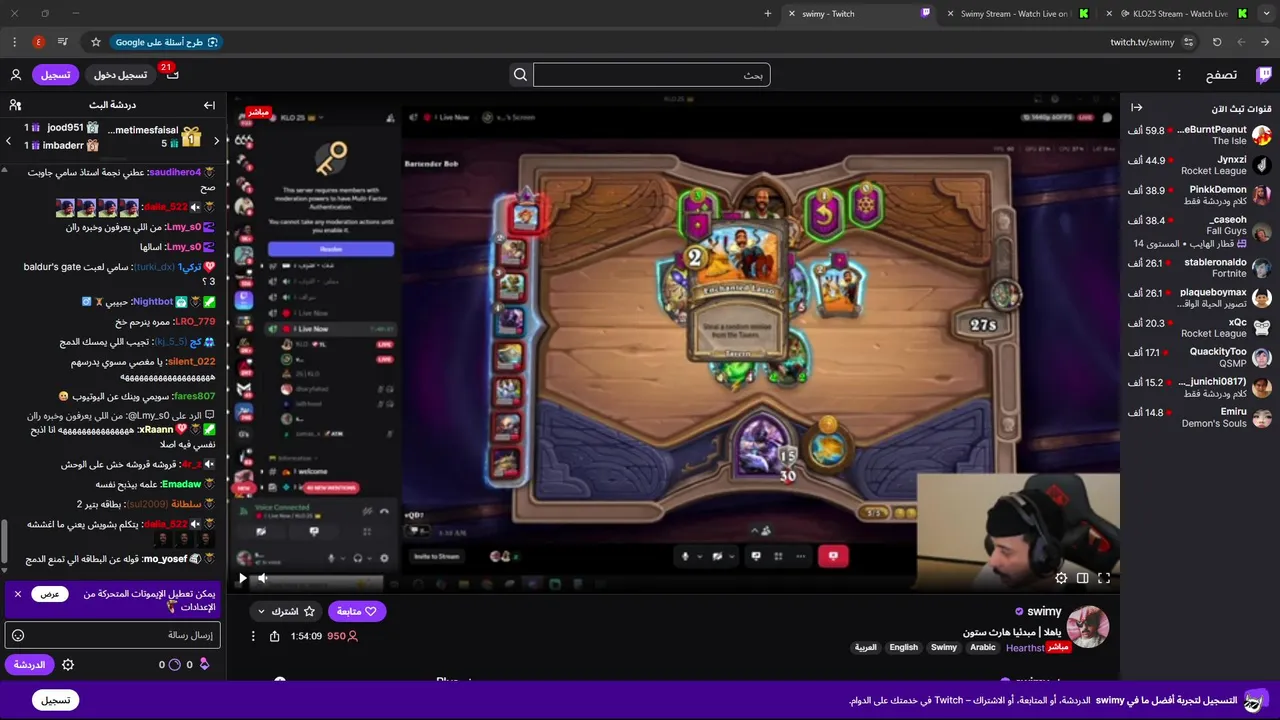Viewport: 1280px width, 720px height.
Task: Enter fullscreen on the video player
Action: pos(1104,578)
